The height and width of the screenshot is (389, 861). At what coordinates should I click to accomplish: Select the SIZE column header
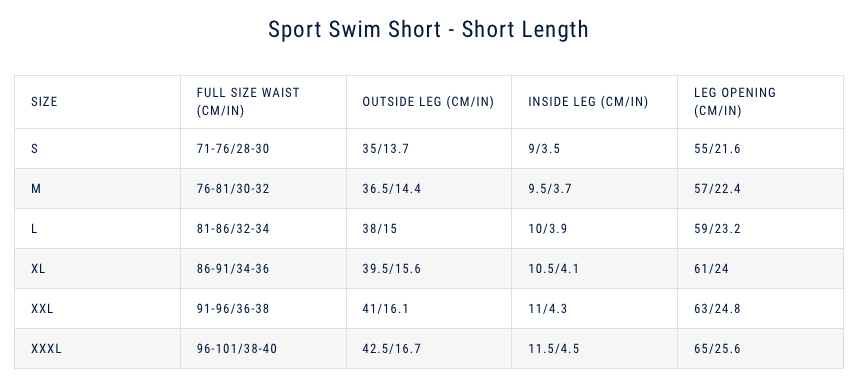tap(44, 102)
